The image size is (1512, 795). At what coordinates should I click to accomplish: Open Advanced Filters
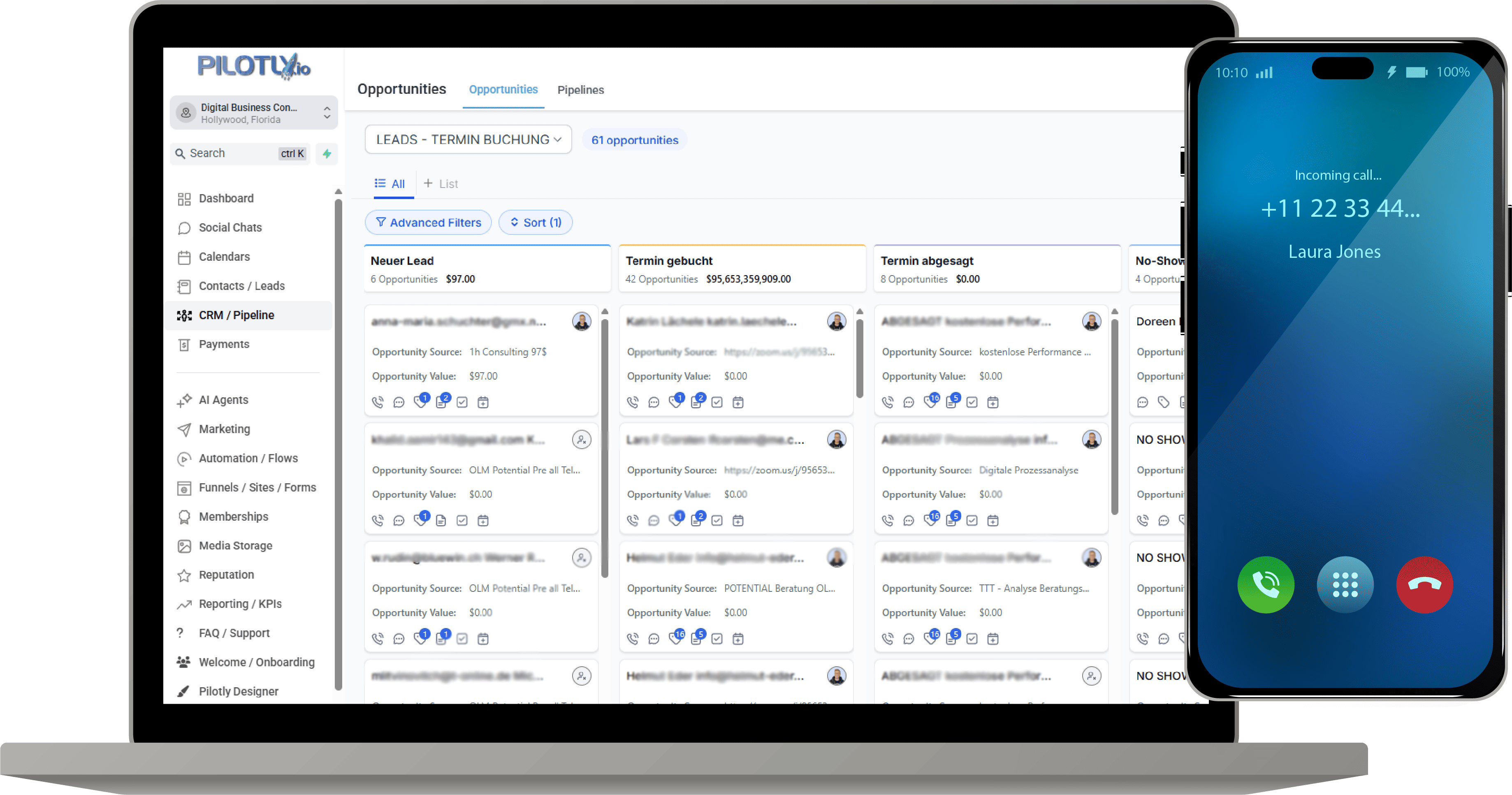click(x=428, y=223)
